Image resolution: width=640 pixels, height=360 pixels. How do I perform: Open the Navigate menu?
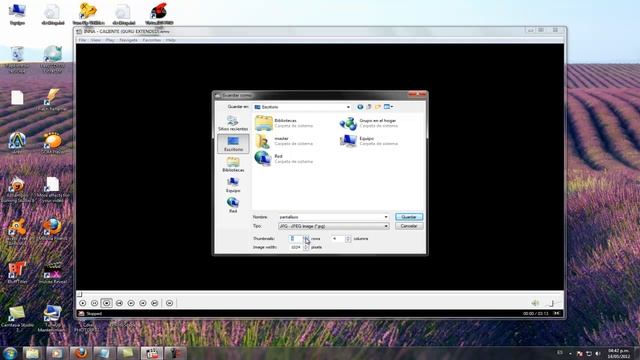(x=128, y=40)
